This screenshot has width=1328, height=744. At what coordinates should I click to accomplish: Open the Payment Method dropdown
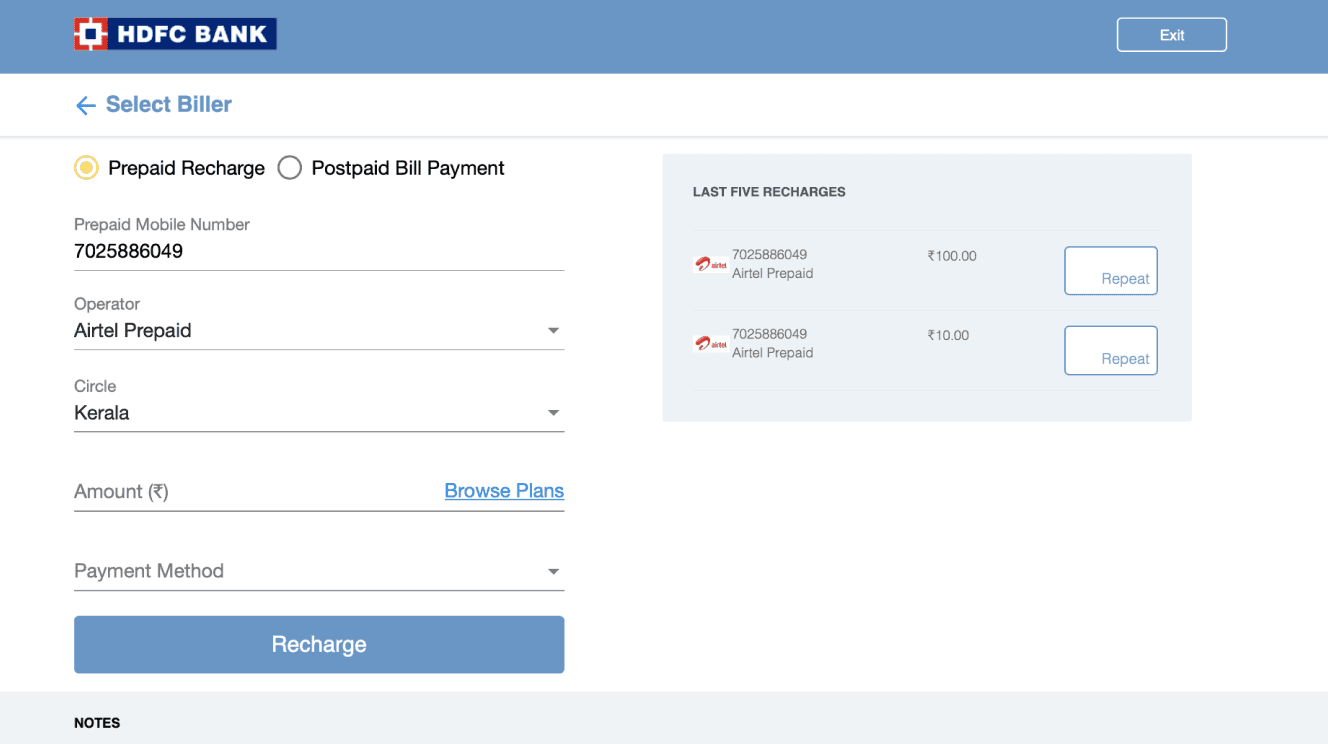(x=319, y=571)
